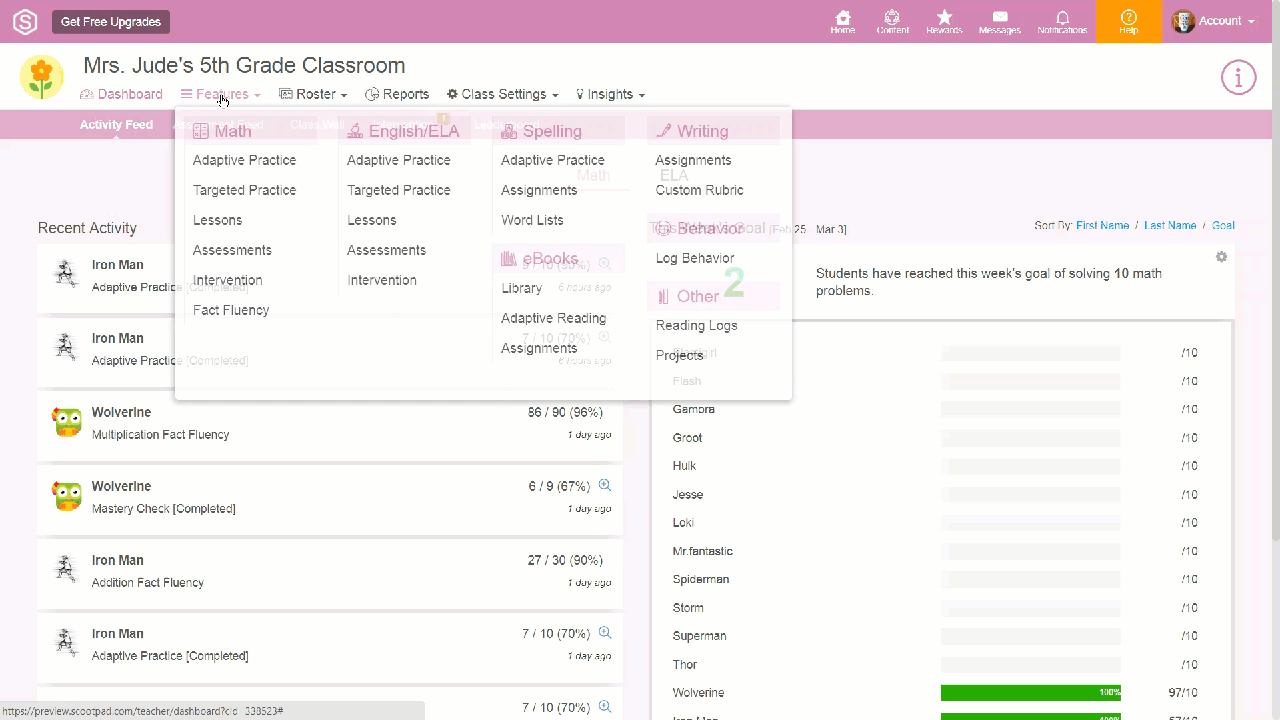Go to Home via house icon
This screenshot has height=720, width=1280.
pos(843,22)
